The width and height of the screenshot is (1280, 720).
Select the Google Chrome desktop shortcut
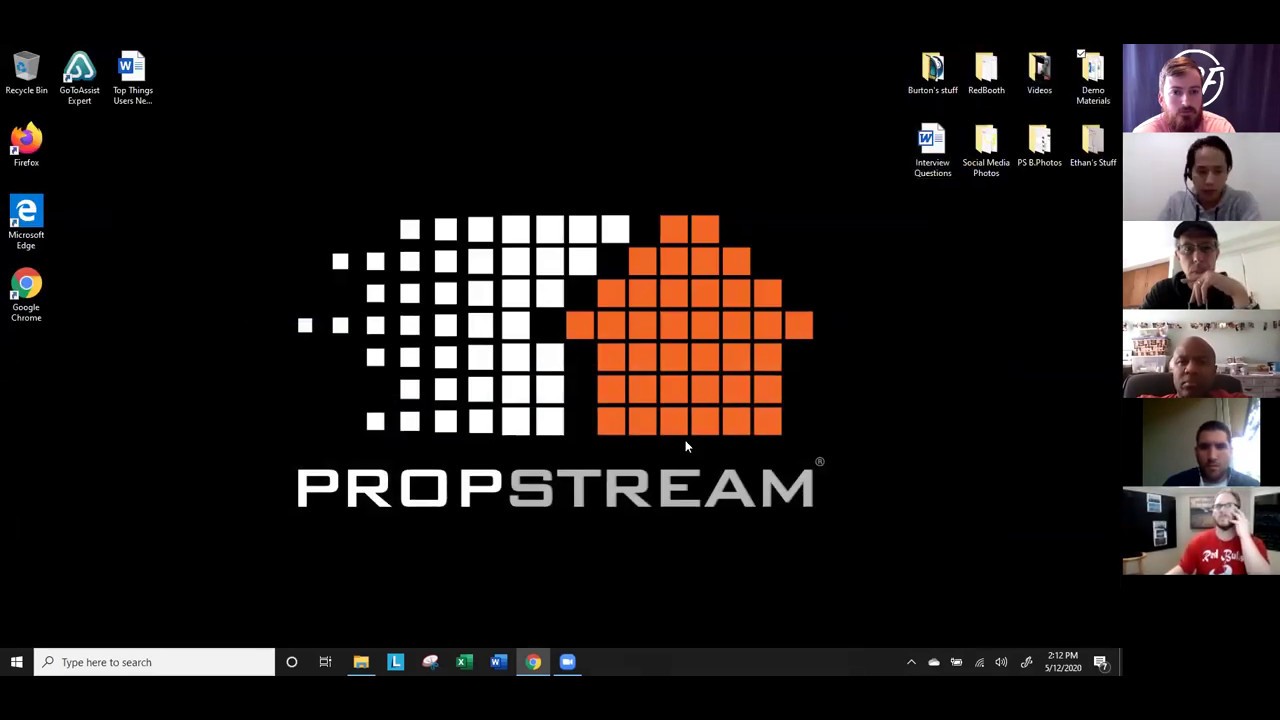pos(26,296)
